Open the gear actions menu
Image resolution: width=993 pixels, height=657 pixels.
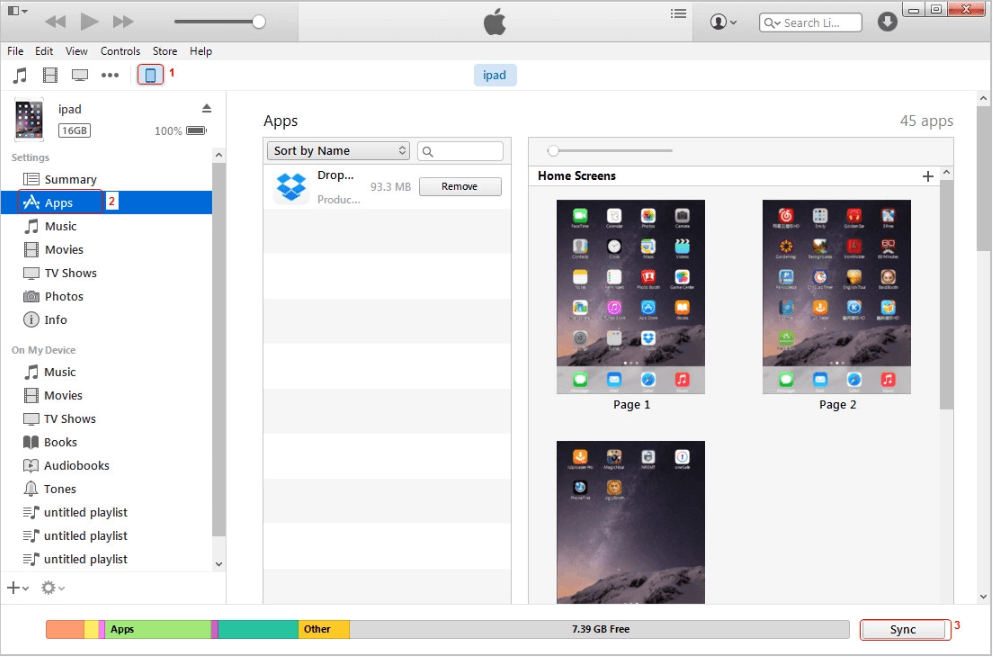(x=52, y=588)
